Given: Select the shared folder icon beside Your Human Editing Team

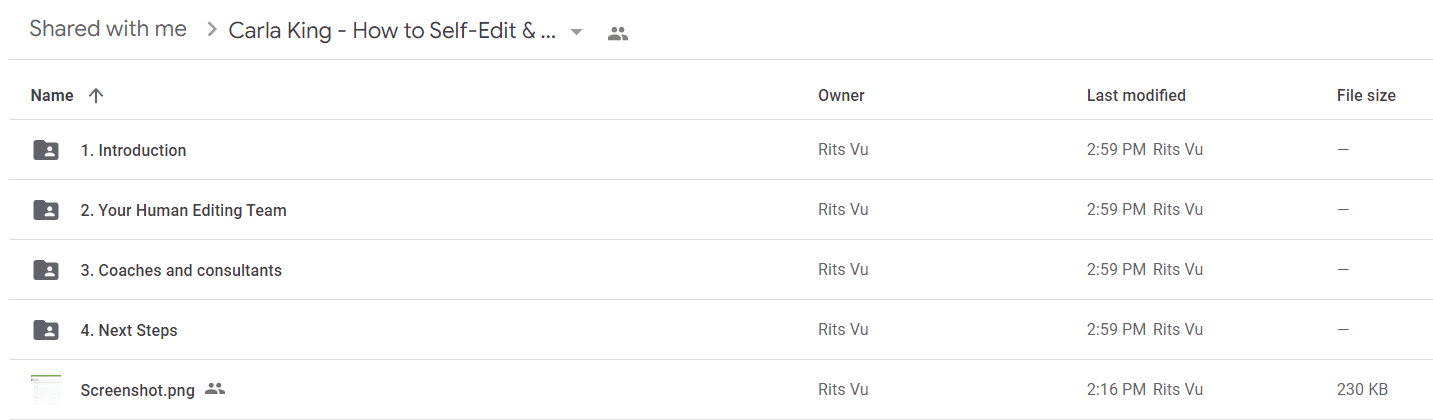Looking at the screenshot, I should (46, 210).
